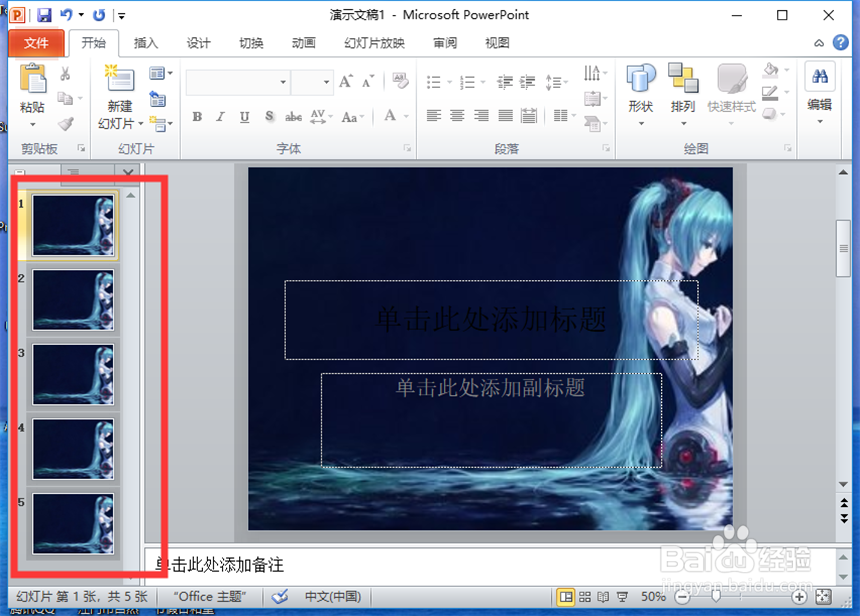Viewport: 860px width, 616px height.
Task: Click the Format Painter brush icon
Action: click(66, 123)
